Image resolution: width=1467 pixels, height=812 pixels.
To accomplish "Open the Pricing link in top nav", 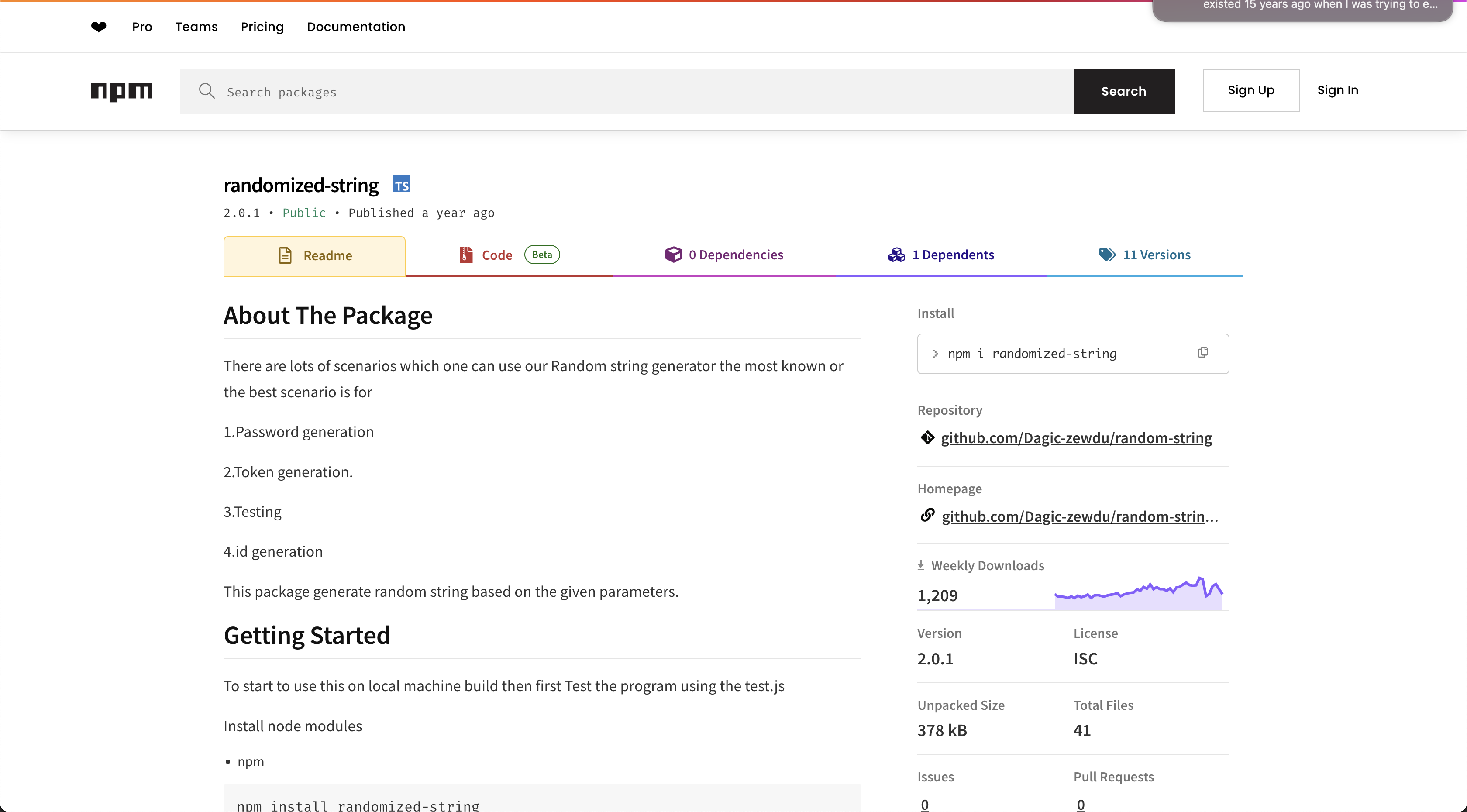I will pyautogui.click(x=262, y=27).
